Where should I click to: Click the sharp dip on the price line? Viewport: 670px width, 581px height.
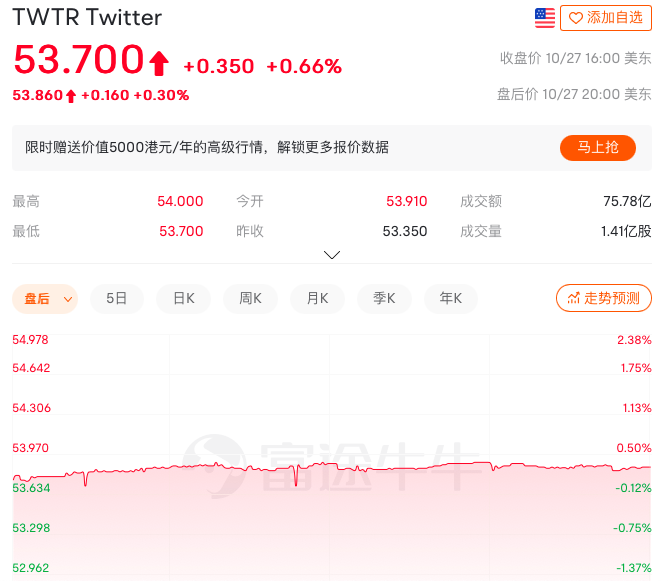pos(296,480)
